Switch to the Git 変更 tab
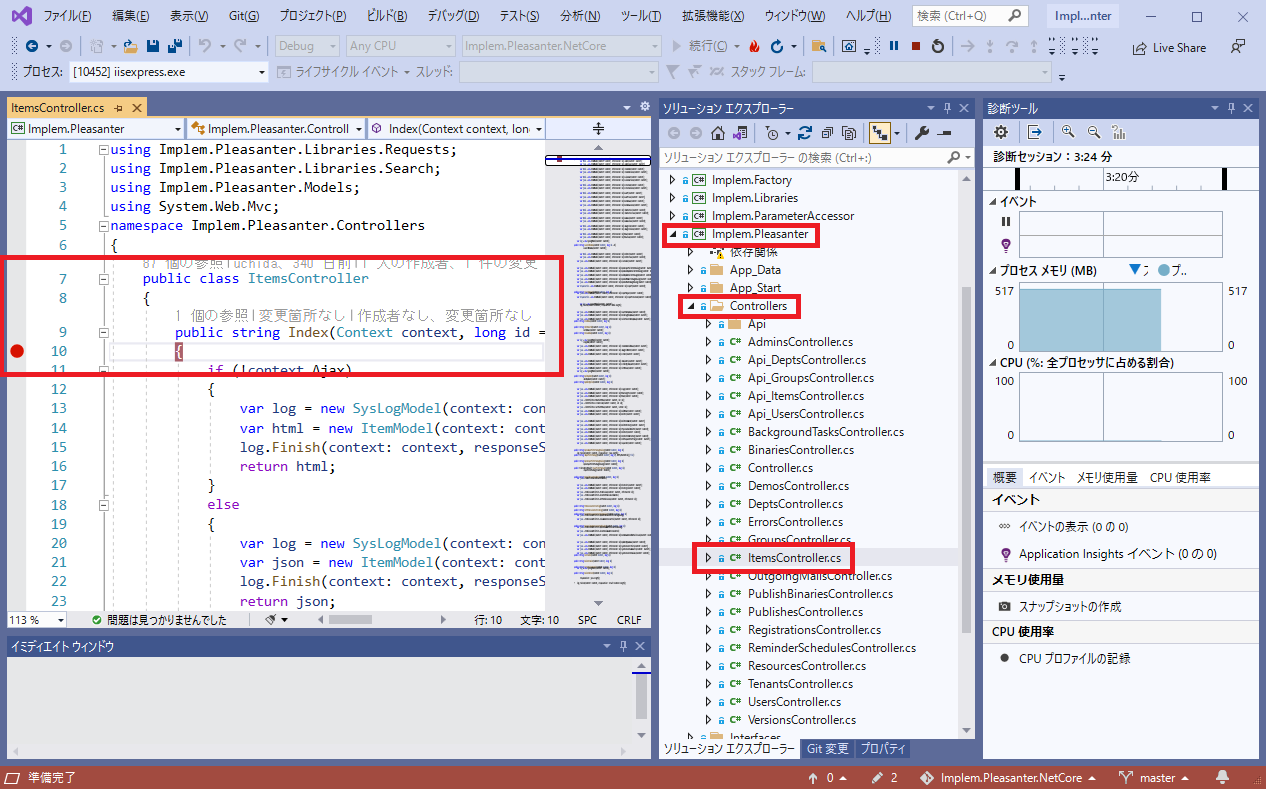 pyautogui.click(x=827, y=749)
